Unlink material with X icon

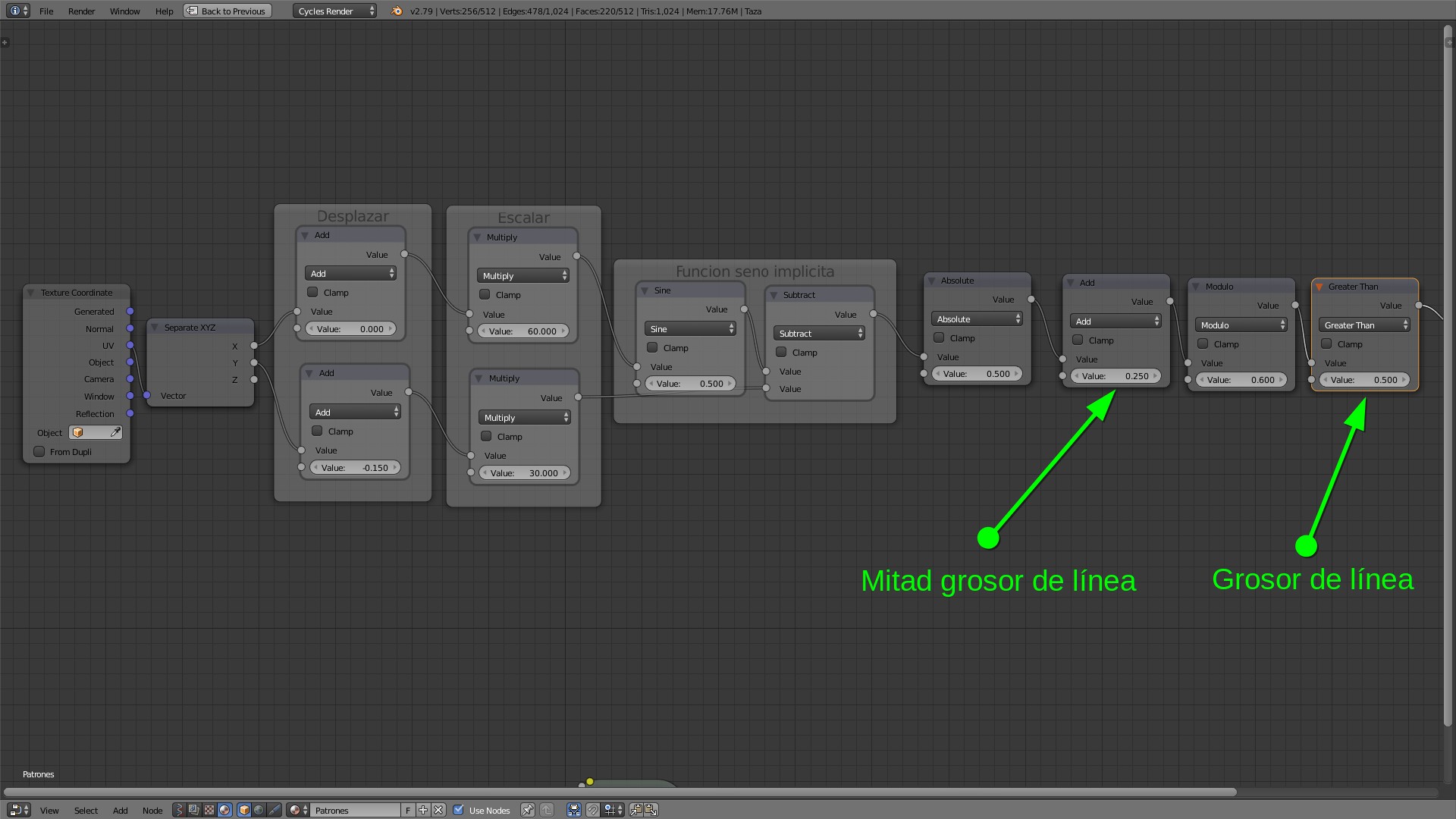(438, 810)
